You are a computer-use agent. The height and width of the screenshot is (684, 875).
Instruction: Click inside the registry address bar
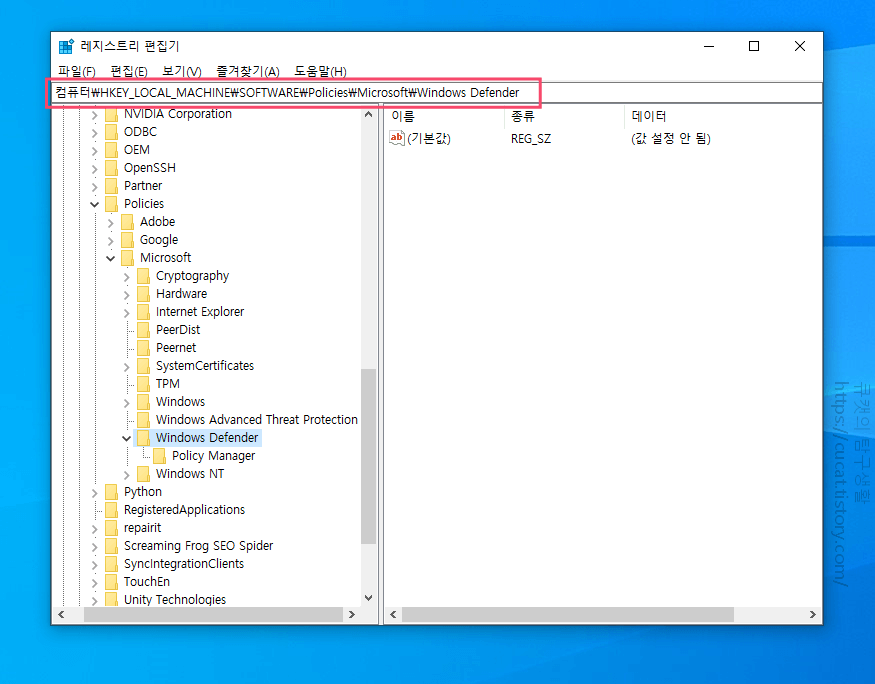pos(300,92)
